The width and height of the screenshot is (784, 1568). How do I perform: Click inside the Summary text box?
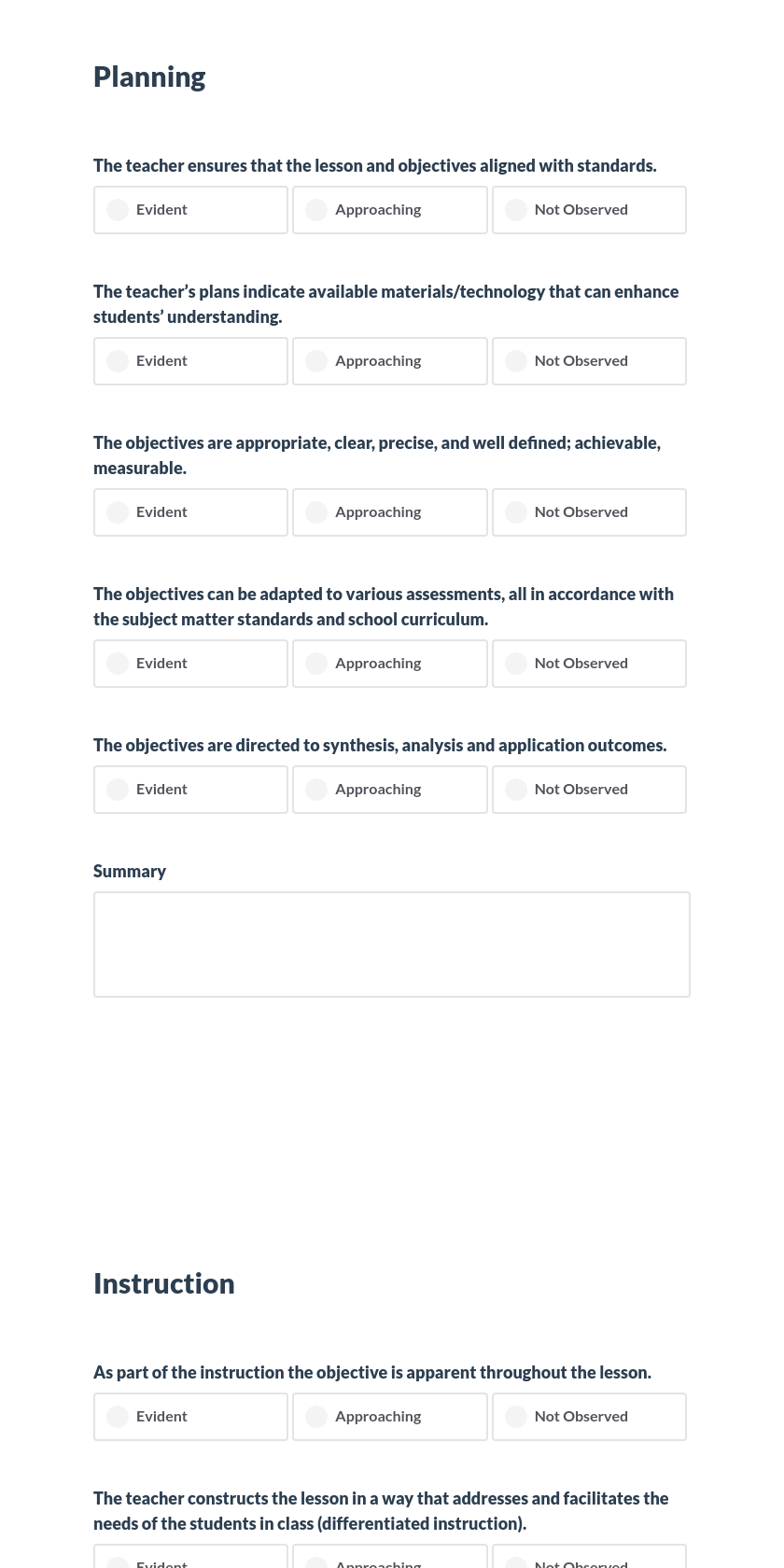tap(392, 944)
